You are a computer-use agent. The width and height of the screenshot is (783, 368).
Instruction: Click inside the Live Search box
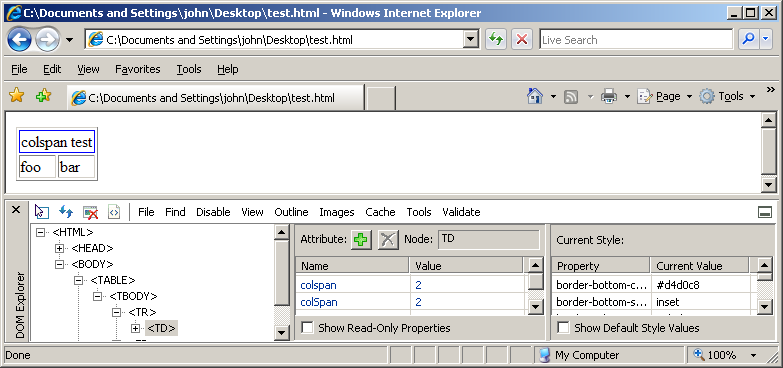point(636,40)
